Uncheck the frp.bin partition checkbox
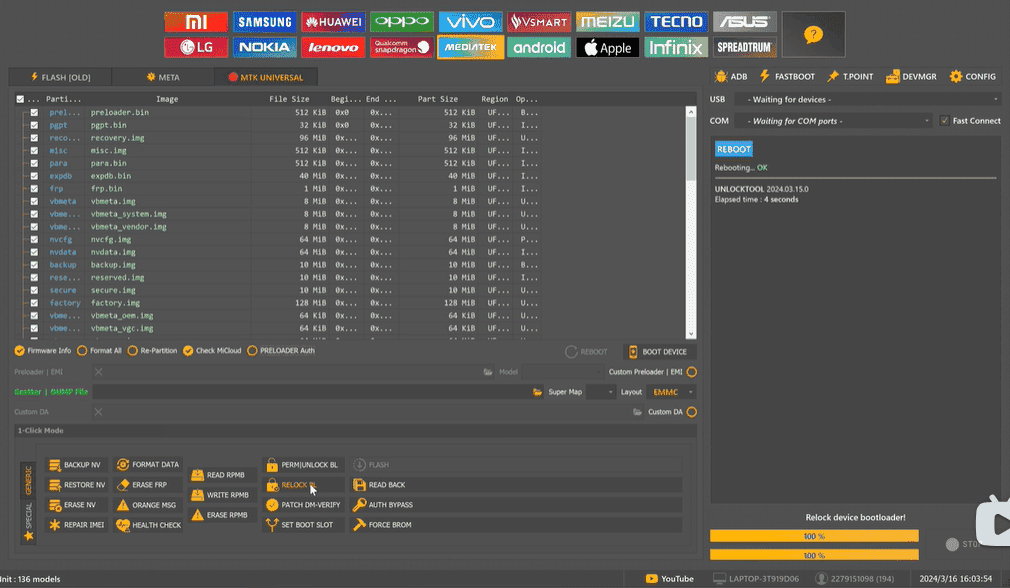This screenshot has width=1010, height=588. click(x=34, y=189)
